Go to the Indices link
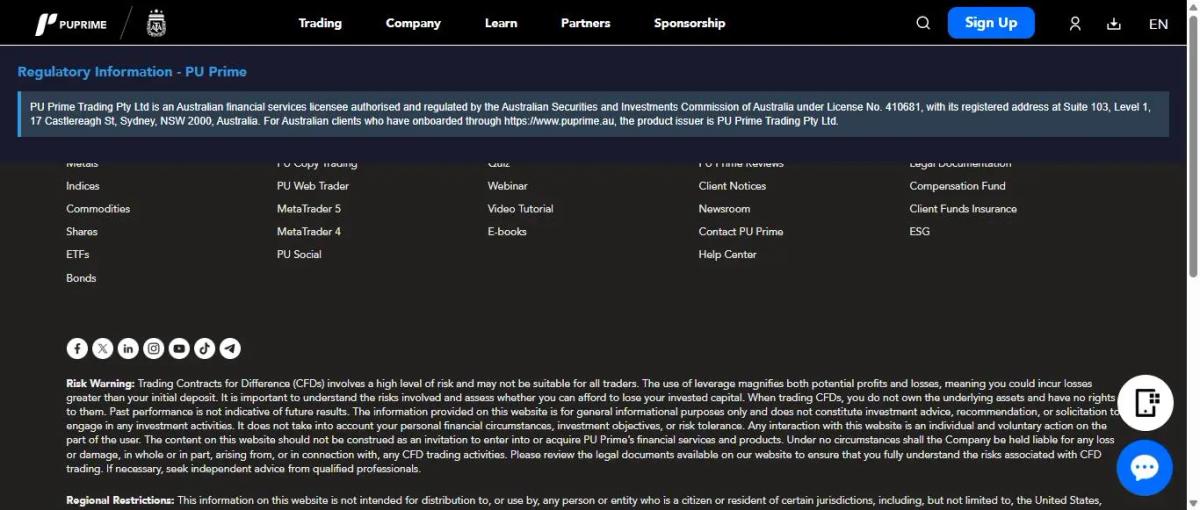The image size is (1200, 510). pos(83,186)
